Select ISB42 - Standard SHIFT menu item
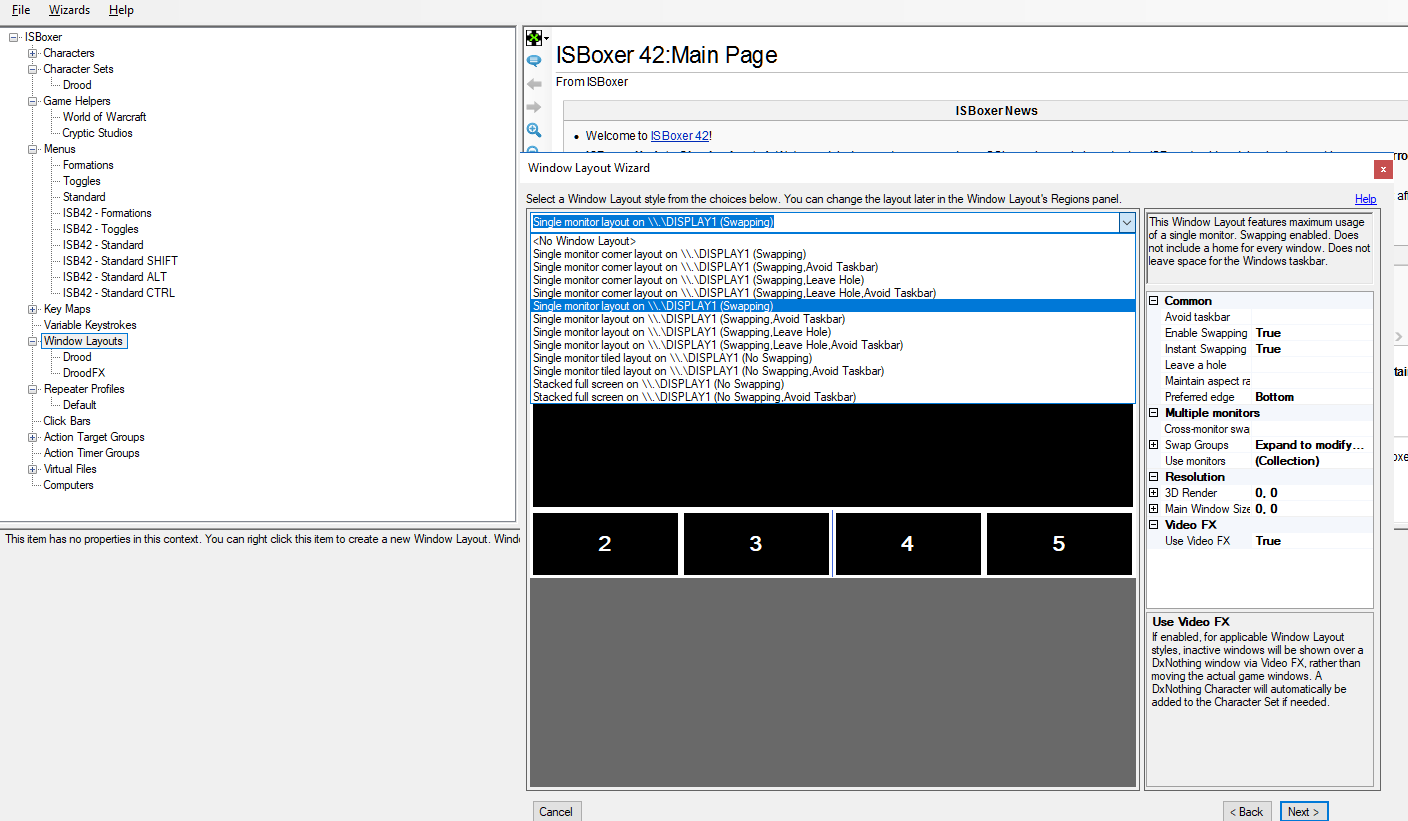The height and width of the screenshot is (821, 1408). [120, 261]
